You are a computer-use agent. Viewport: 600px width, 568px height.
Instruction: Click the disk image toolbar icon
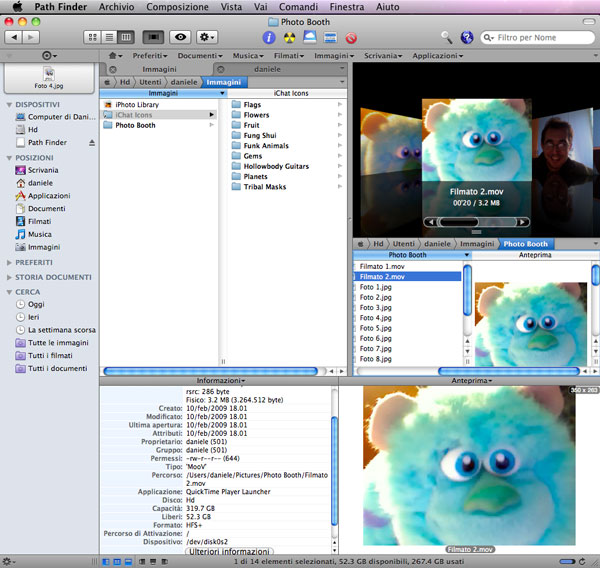310,37
